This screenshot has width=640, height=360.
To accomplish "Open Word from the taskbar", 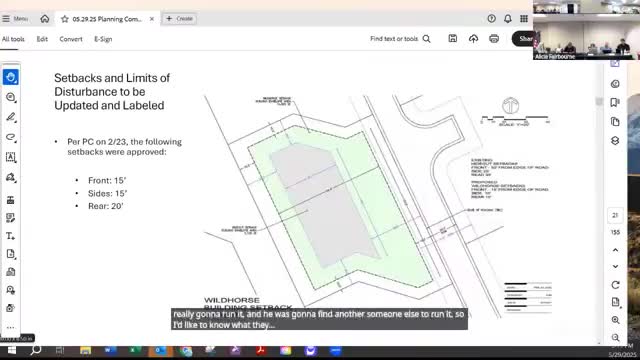I will (x=110, y=351).
